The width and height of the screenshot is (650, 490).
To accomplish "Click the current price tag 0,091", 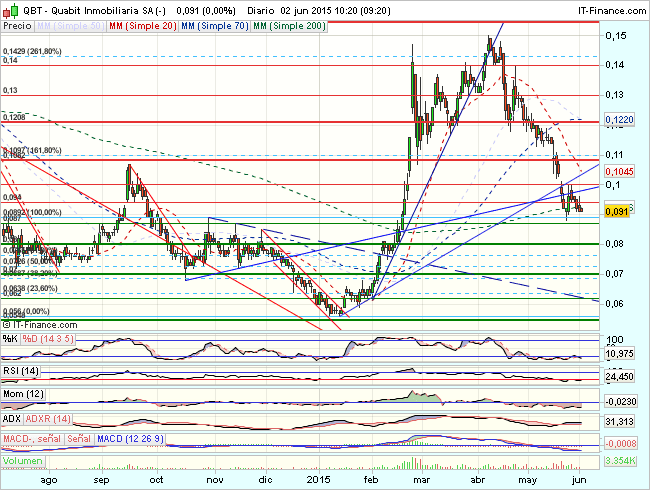I will point(617,211).
